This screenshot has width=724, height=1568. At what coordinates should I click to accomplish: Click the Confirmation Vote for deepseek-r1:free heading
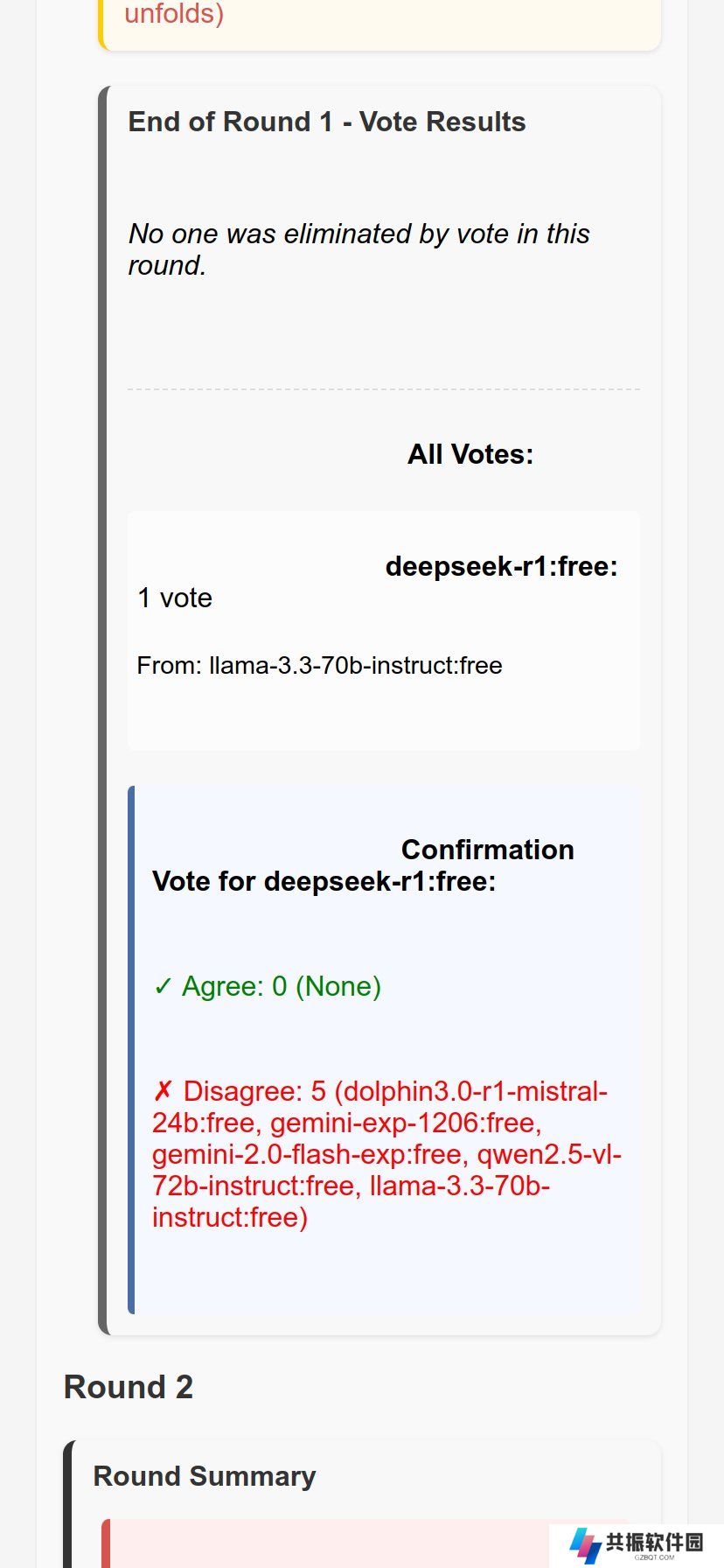point(363,865)
